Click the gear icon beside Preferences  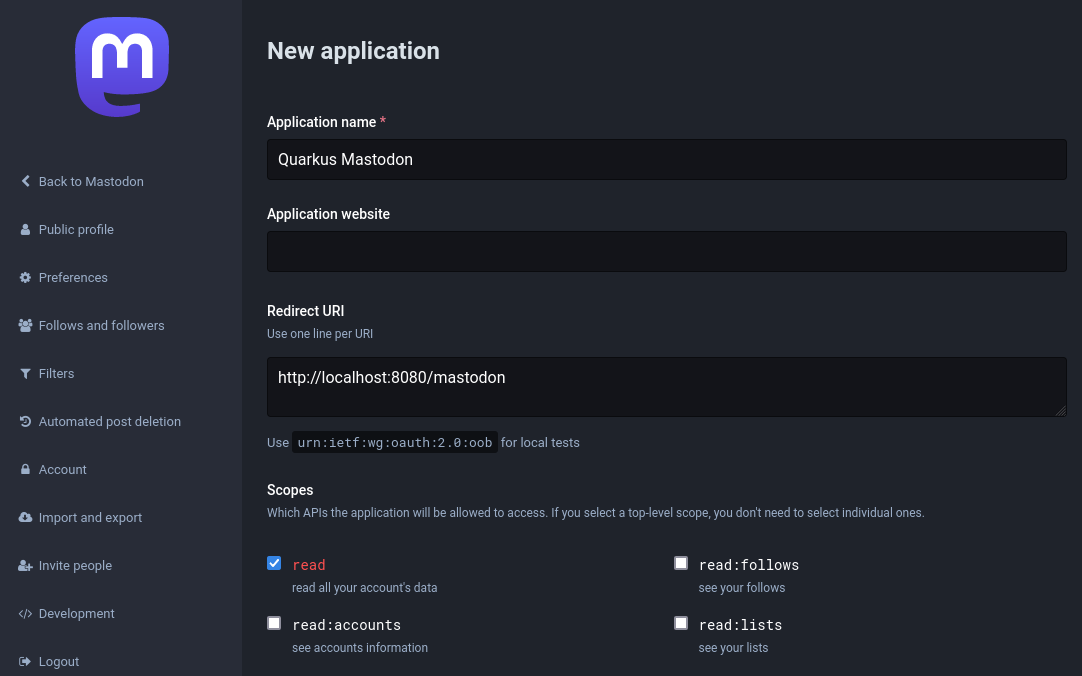tap(26, 277)
